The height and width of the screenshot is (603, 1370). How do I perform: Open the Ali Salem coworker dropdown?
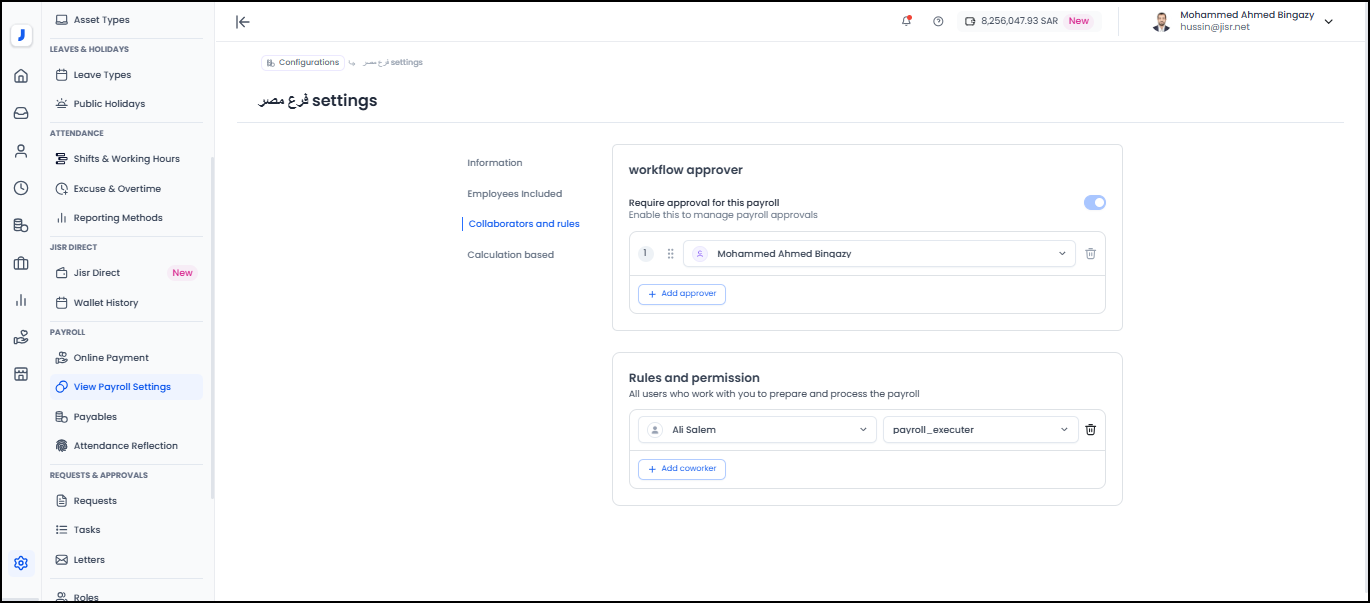[757, 430]
